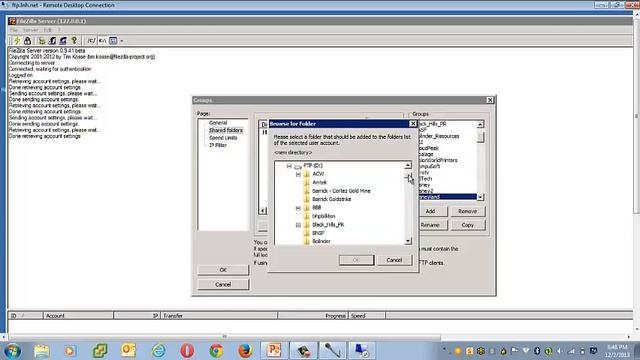
Task: Open Internet Explorer from the taskbar
Action: coord(158,351)
